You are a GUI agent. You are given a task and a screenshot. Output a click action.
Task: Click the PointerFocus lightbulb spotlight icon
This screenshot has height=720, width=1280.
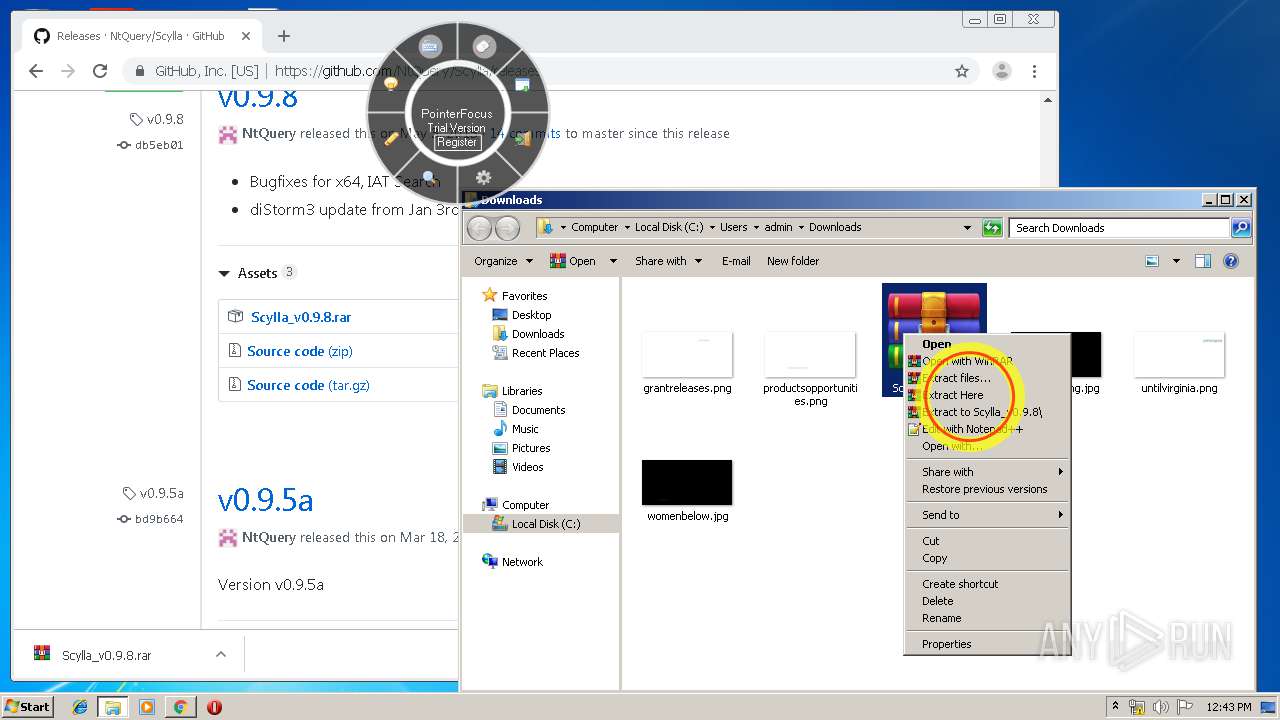391,85
